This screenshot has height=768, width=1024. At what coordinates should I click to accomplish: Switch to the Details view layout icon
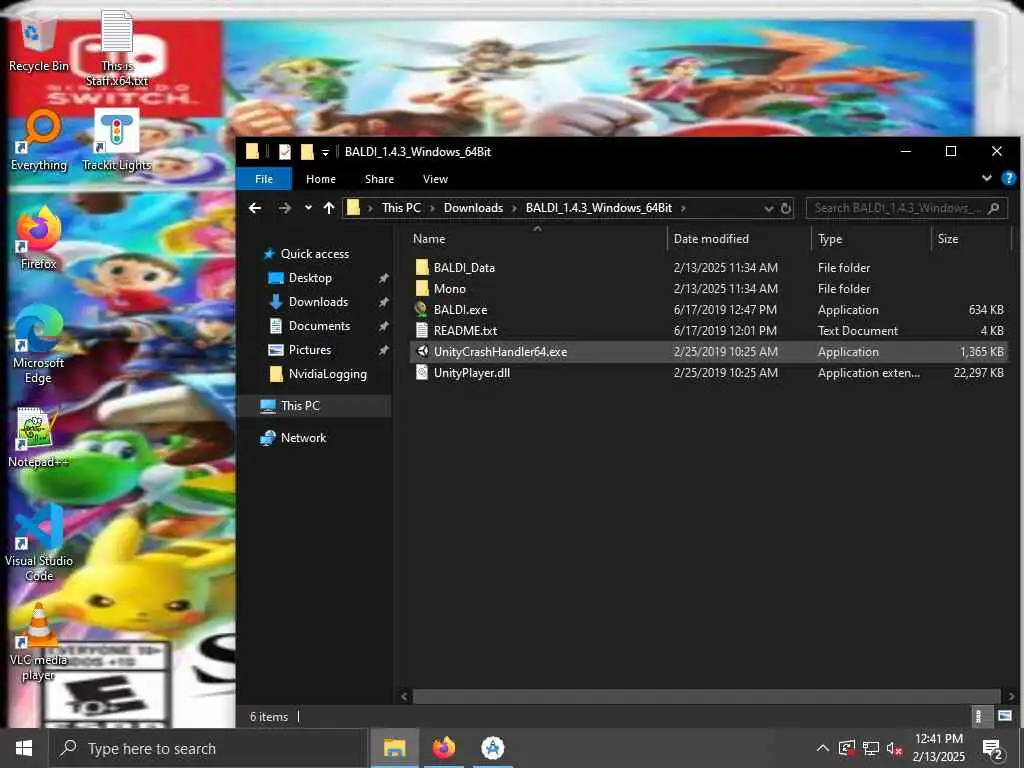tap(978, 716)
